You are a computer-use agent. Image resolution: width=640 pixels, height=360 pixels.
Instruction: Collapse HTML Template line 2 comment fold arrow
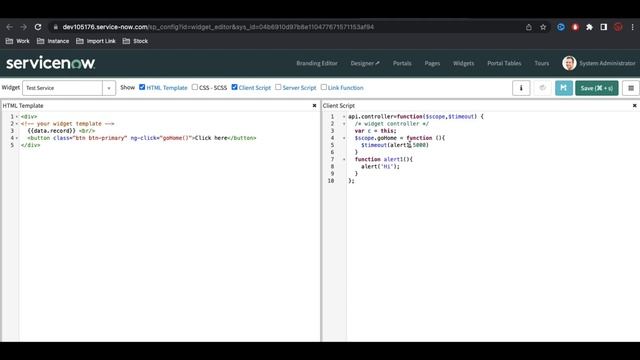click(17, 124)
